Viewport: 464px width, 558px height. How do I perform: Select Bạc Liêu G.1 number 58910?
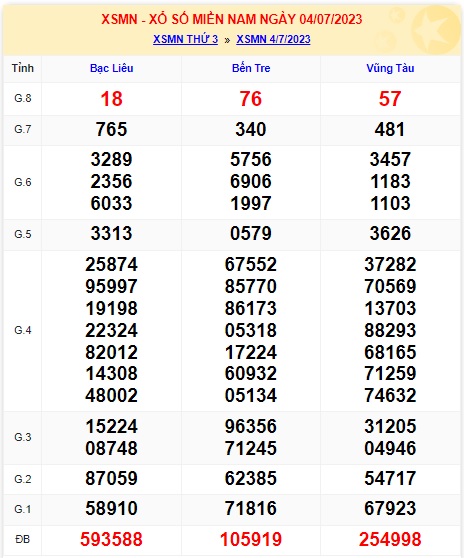click(x=111, y=508)
